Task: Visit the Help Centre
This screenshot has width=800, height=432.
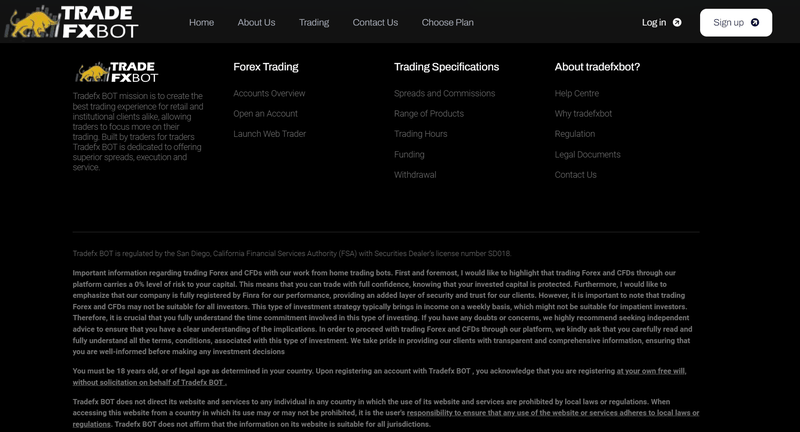Action: 577,93
